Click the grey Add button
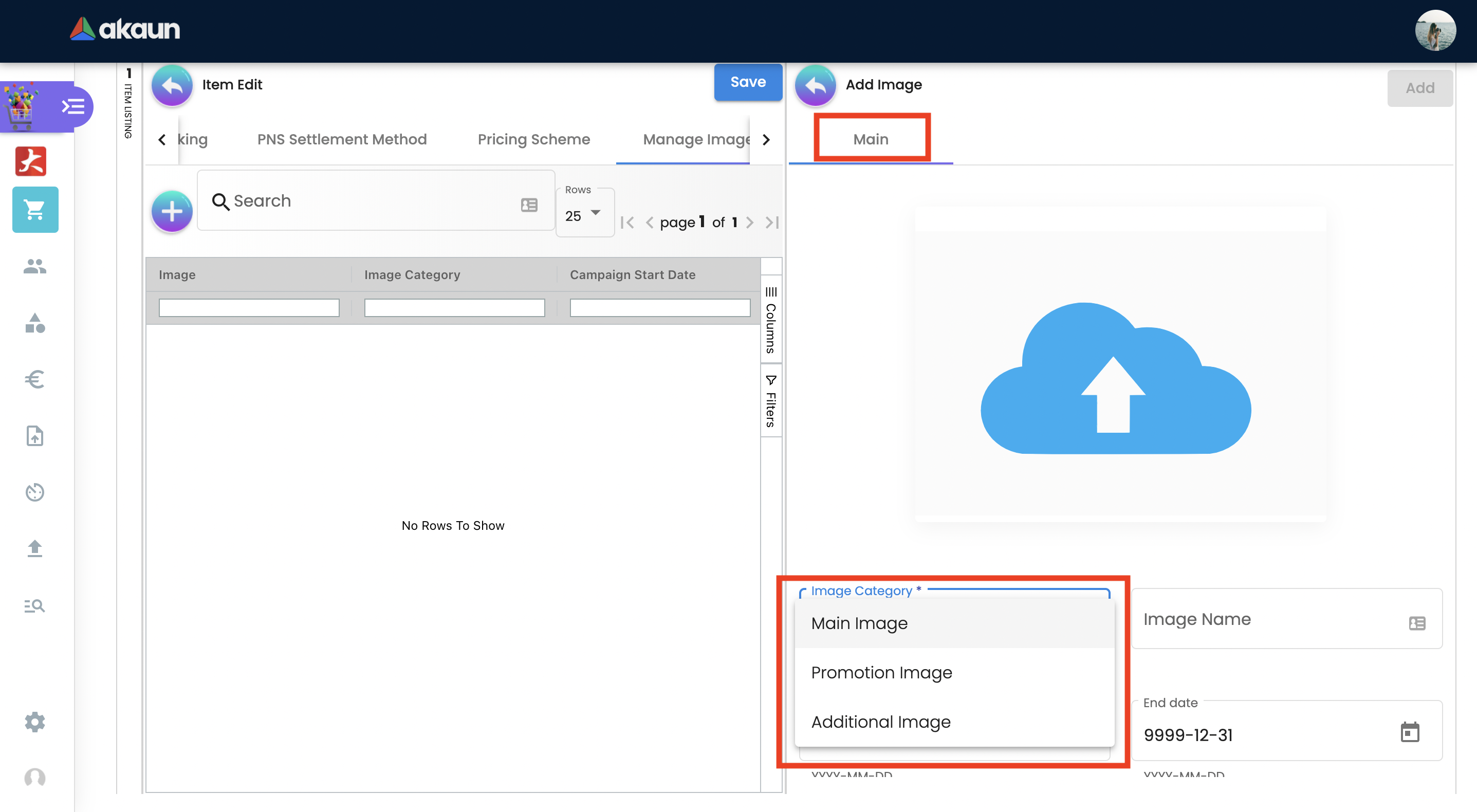This screenshot has height=812, width=1477. [x=1419, y=88]
